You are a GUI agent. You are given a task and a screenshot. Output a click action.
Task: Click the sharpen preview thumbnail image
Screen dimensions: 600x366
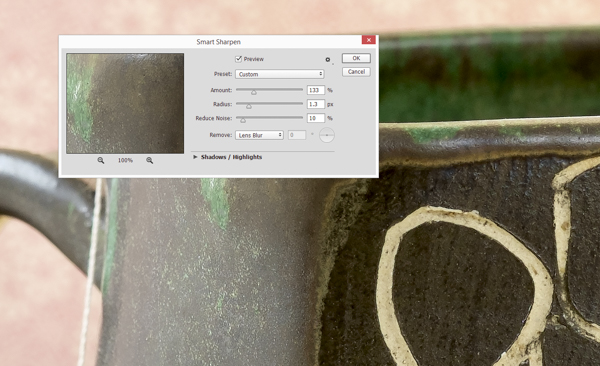tap(125, 103)
